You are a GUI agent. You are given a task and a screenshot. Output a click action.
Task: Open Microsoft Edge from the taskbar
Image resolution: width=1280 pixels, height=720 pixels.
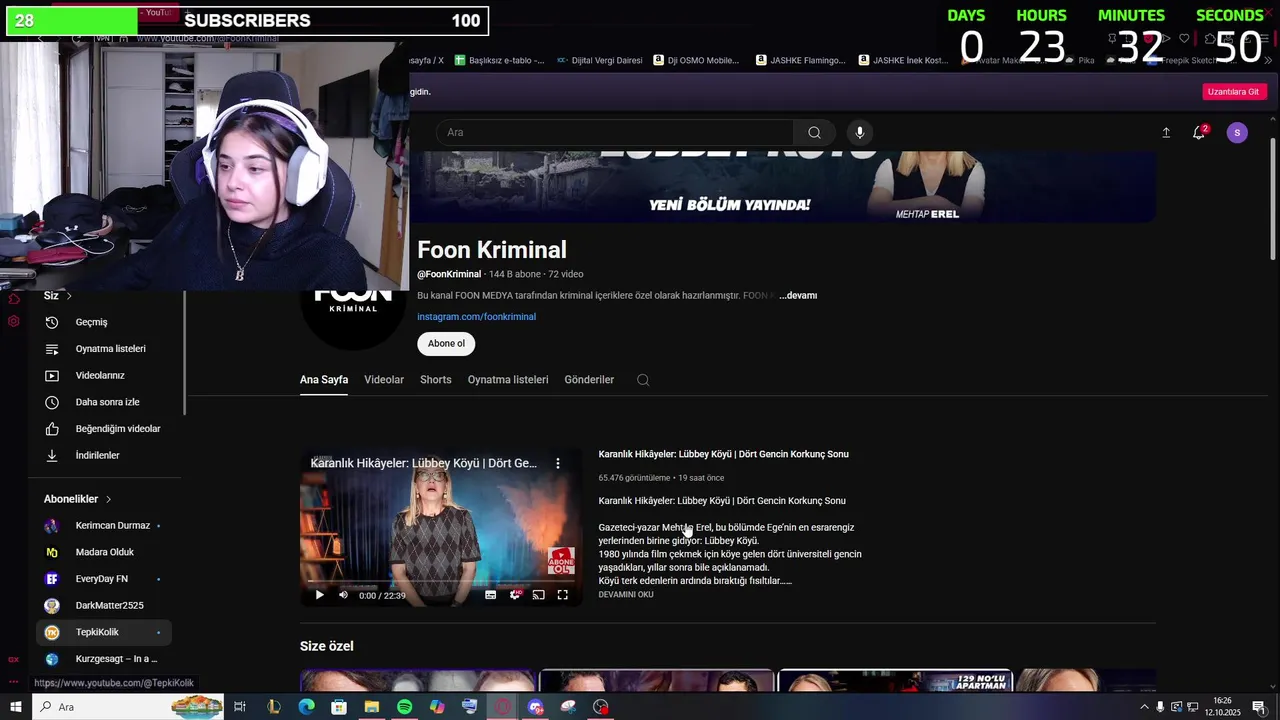pos(306,707)
